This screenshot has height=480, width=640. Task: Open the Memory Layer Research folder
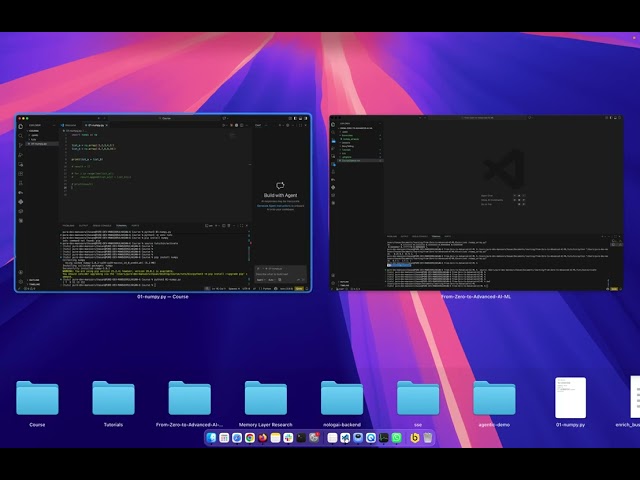pos(266,398)
